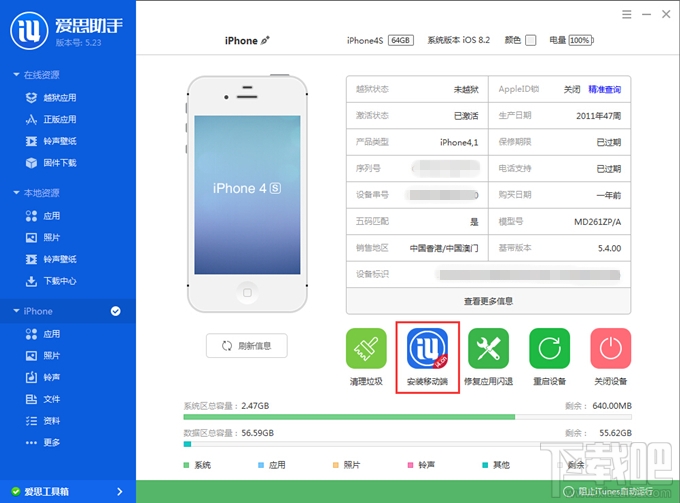Click the 系统 legend entry
Image resolution: width=680 pixels, height=503 pixels.
click(x=197, y=465)
